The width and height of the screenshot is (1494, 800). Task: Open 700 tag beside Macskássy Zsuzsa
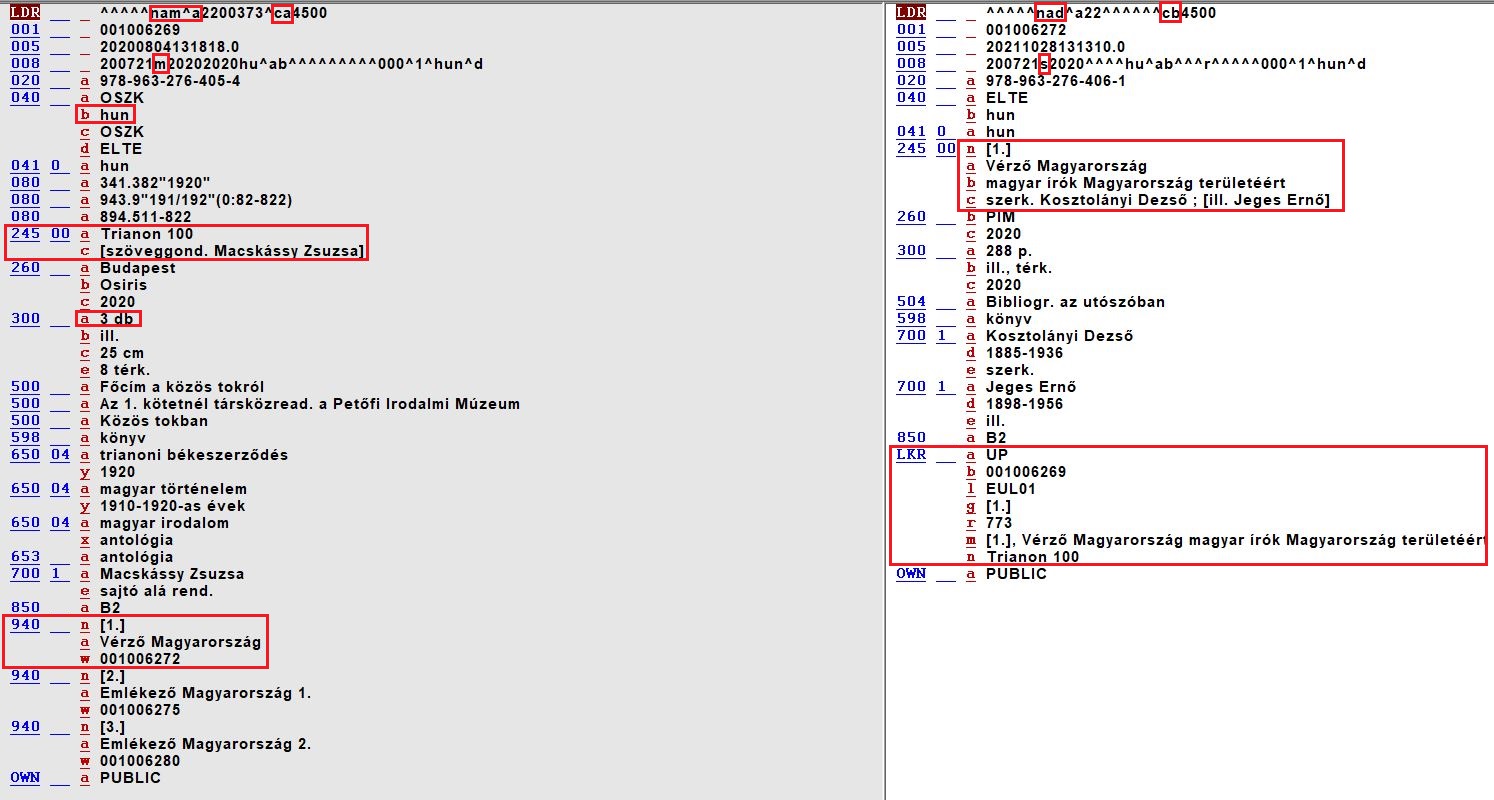pyautogui.click(x=25, y=574)
